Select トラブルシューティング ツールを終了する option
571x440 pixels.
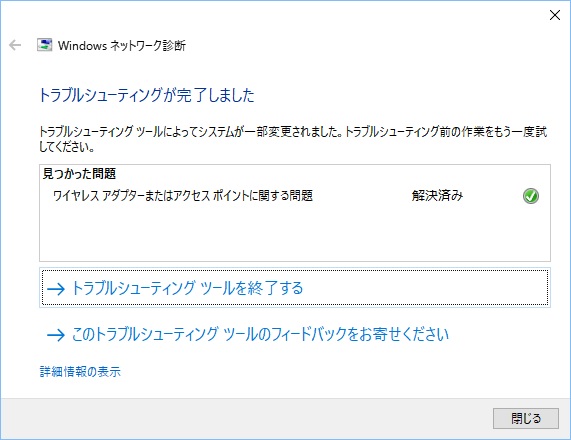coord(295,288)
